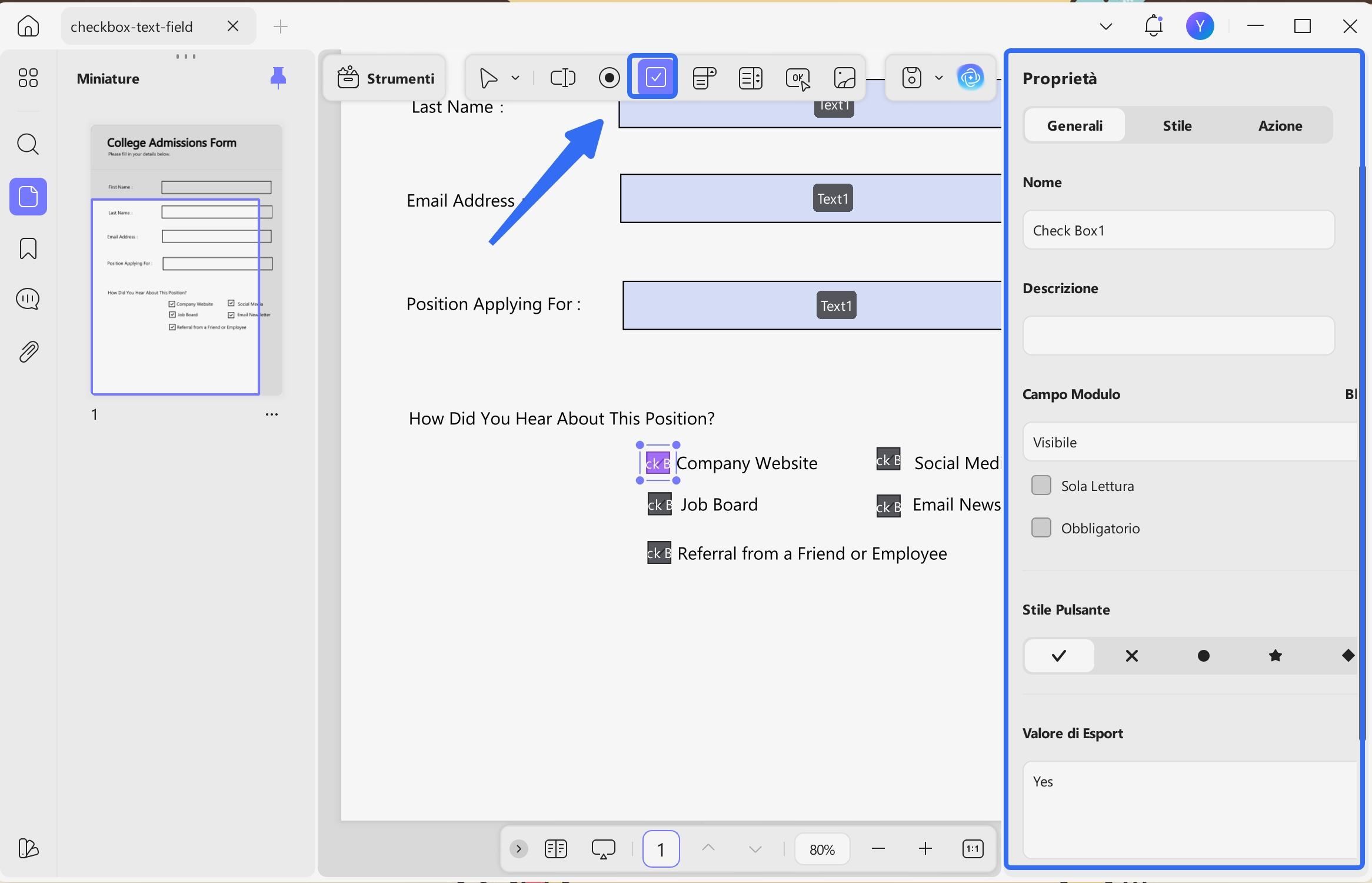1372x883 pixels.
Task: Select the Social Media checkbox field
Action: [x=888, y=459]
